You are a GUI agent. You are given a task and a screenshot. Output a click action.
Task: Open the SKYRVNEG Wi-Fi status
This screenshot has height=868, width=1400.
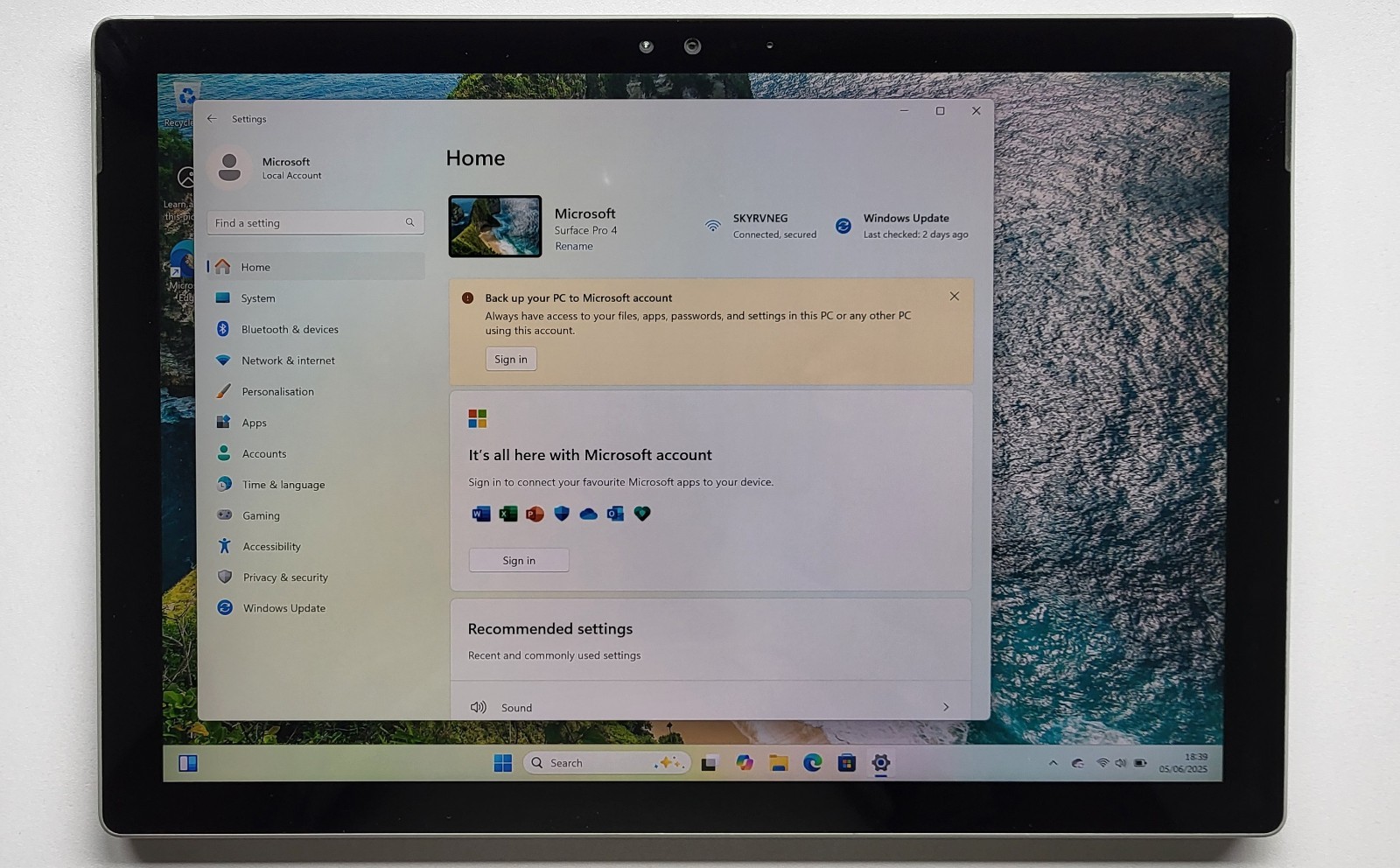tap(760, 226)
